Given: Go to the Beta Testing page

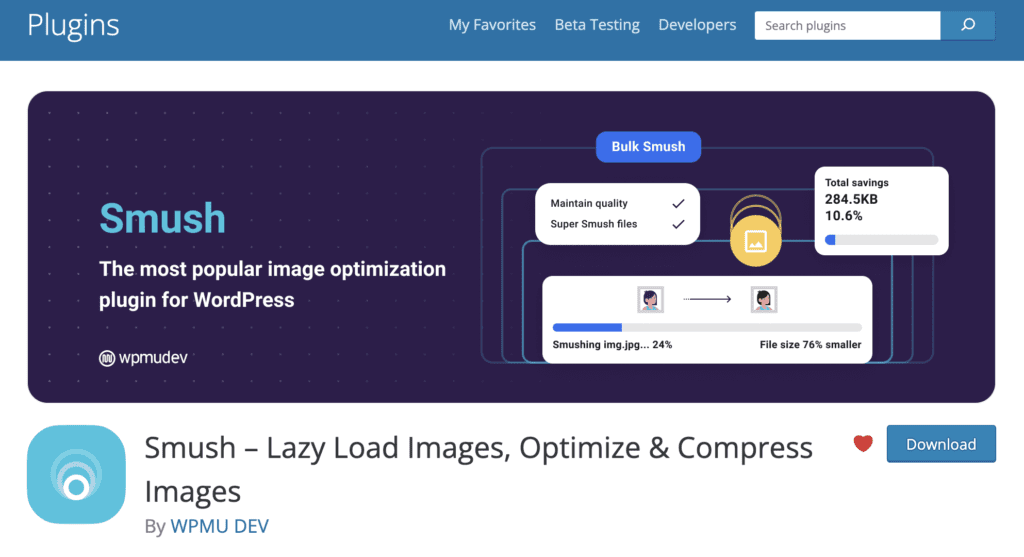Looking at the screenshot, I should tap(597, 25).
